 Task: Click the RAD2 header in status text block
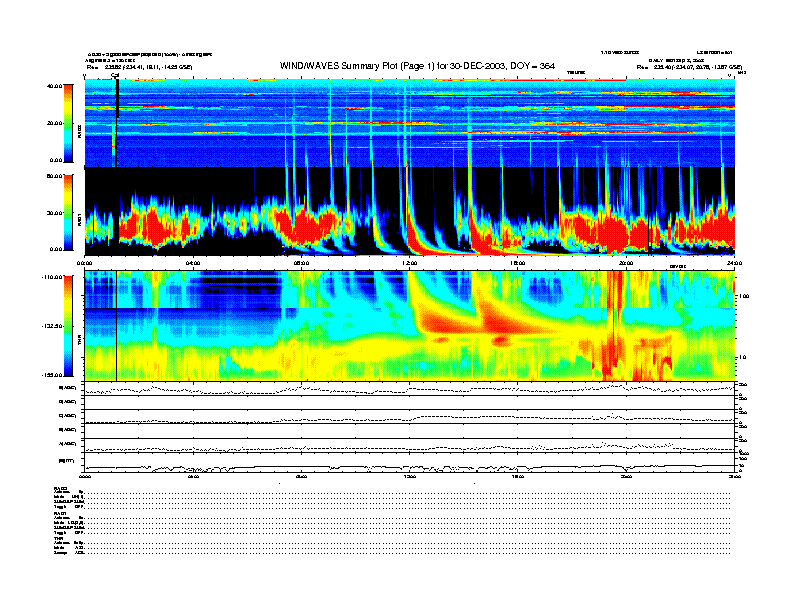pyautogui.click(x=60, y=488)
